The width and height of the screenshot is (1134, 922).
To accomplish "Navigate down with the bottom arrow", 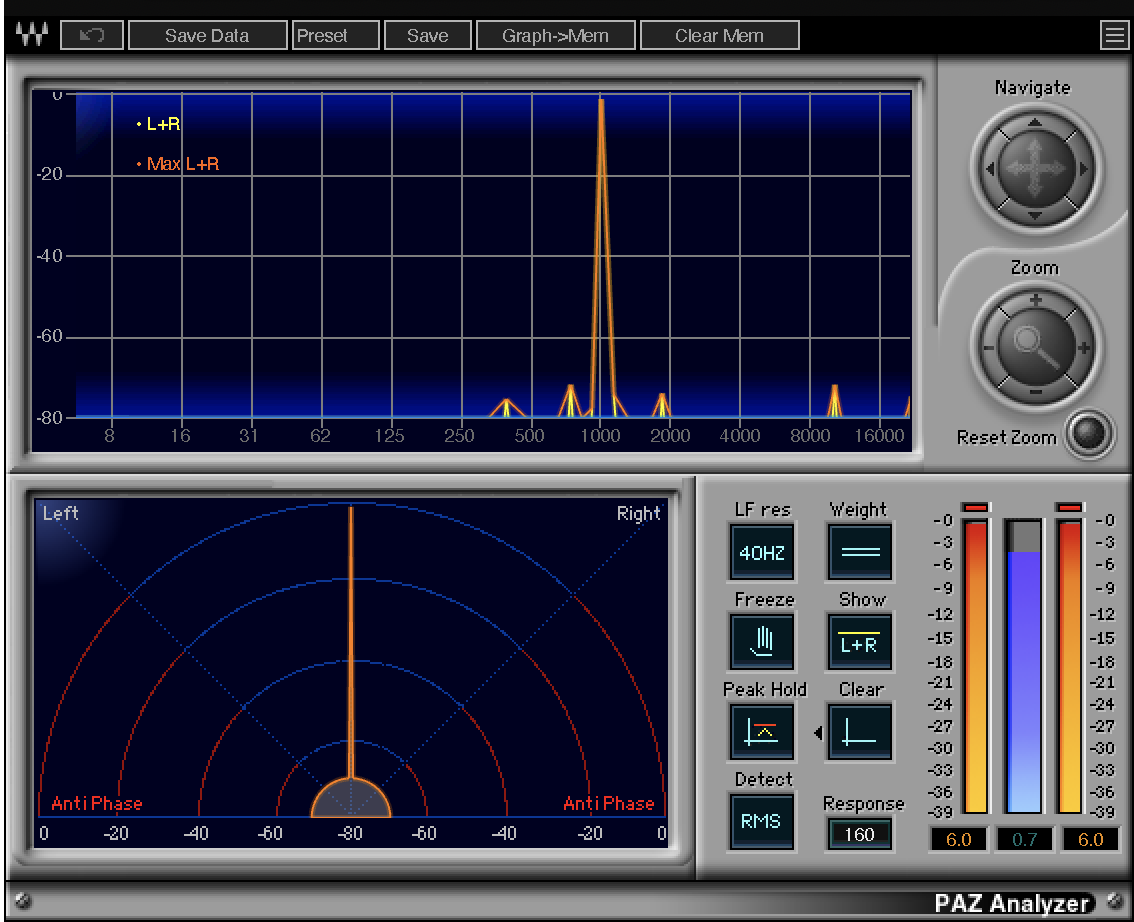I will (1035, 215).
